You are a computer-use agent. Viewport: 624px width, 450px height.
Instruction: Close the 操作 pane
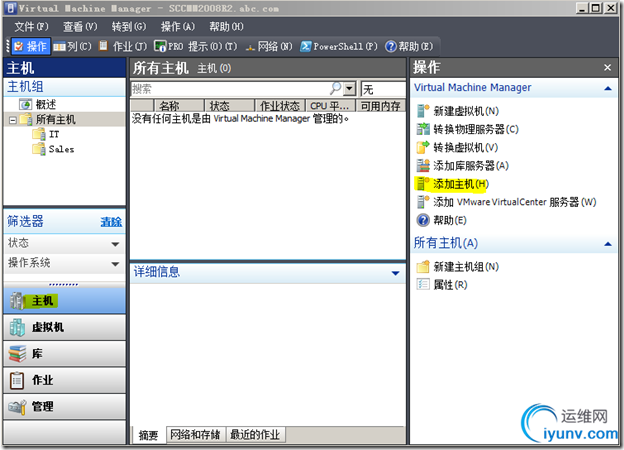tap(607, 68)
